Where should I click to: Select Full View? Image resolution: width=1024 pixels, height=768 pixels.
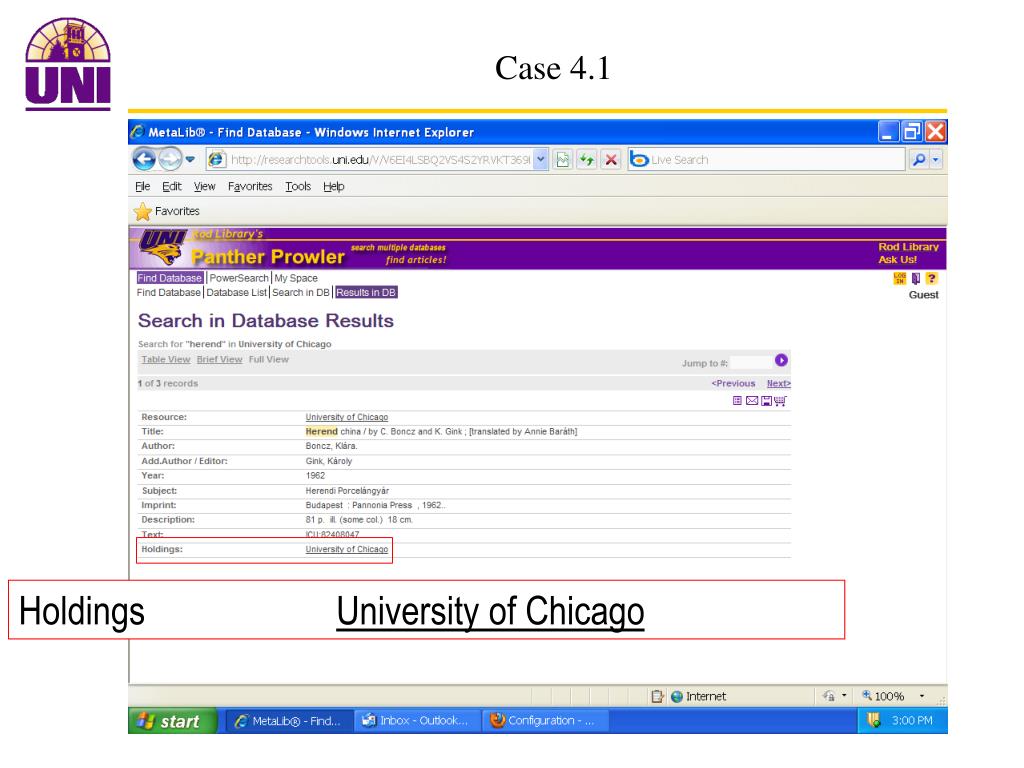pos(268,359)
